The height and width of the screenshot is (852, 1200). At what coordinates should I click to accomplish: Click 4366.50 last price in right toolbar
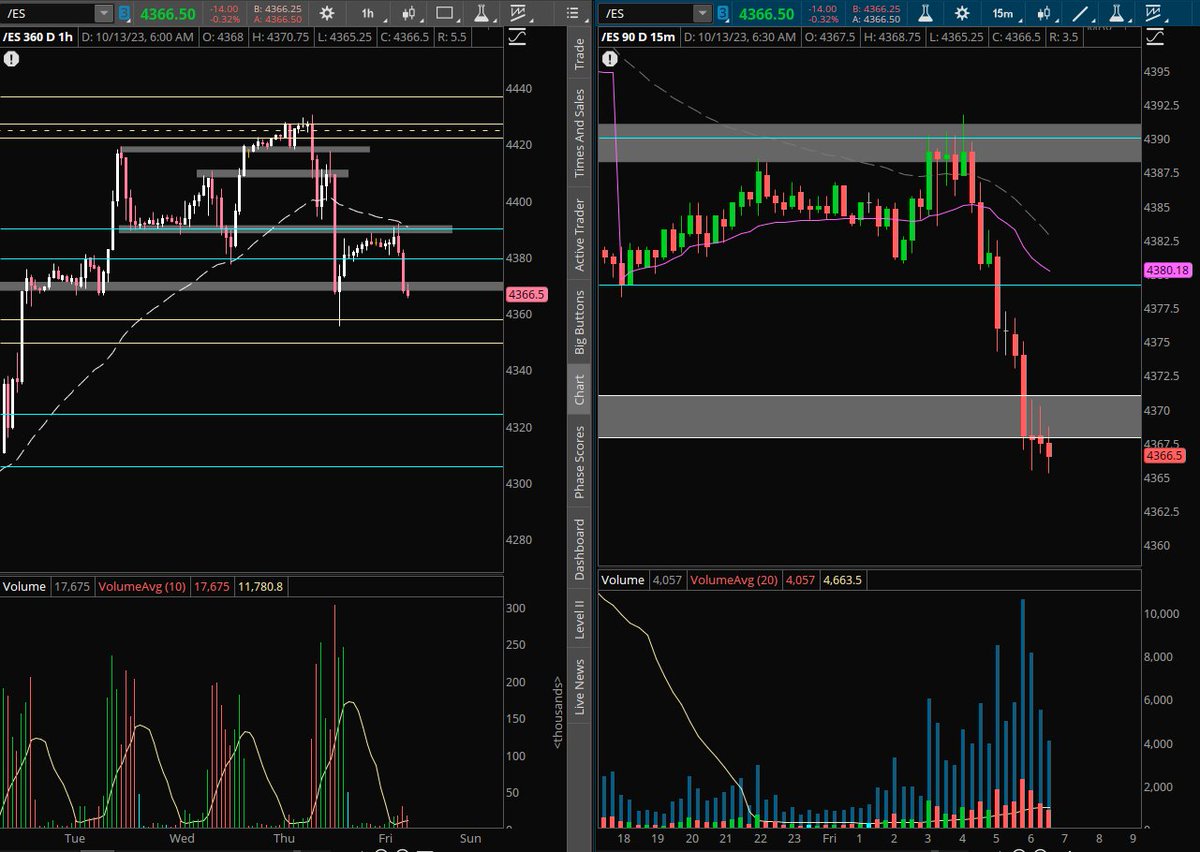768,13
